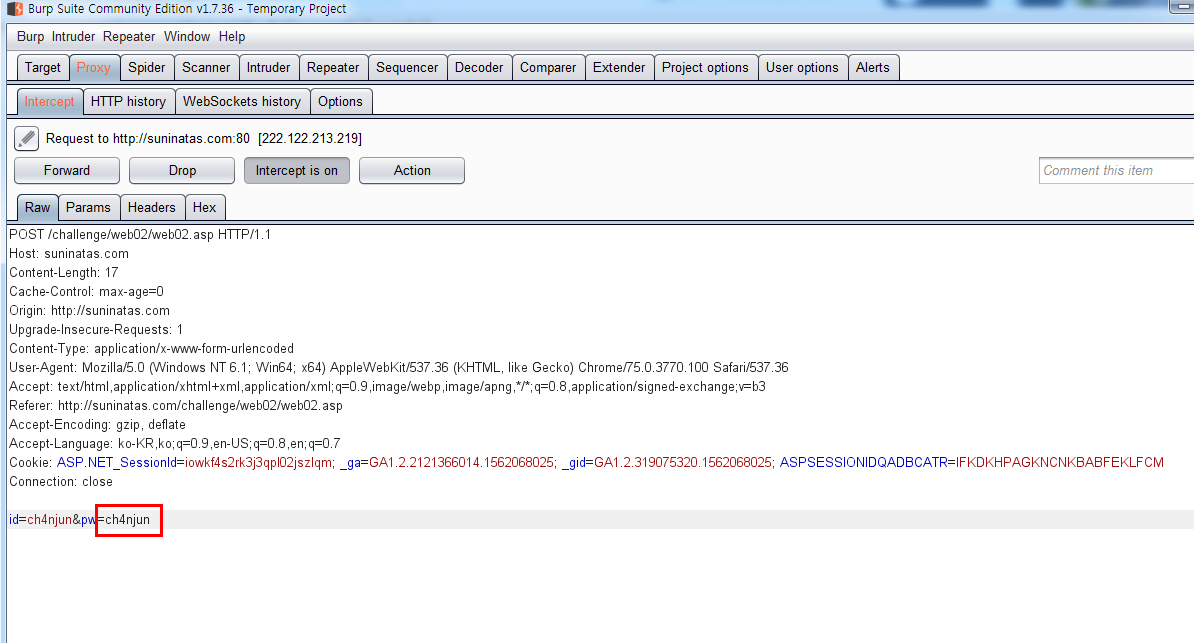Viewport: 1194px width, 643px height.
Task: Click the id=ch4njun parameter in body
Action: [x=40, y=520]
